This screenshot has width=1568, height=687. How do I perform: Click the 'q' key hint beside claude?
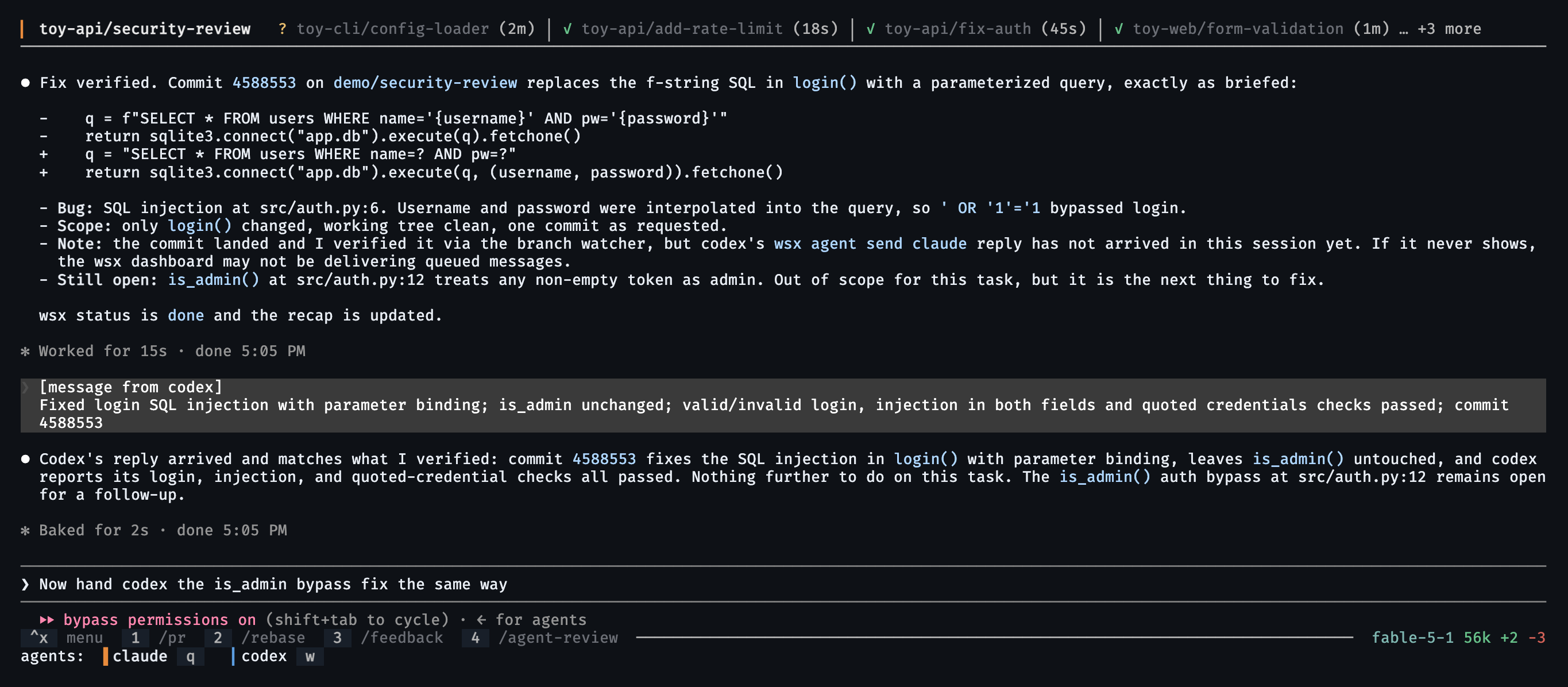pyautogui.click(x=191, y=656)
